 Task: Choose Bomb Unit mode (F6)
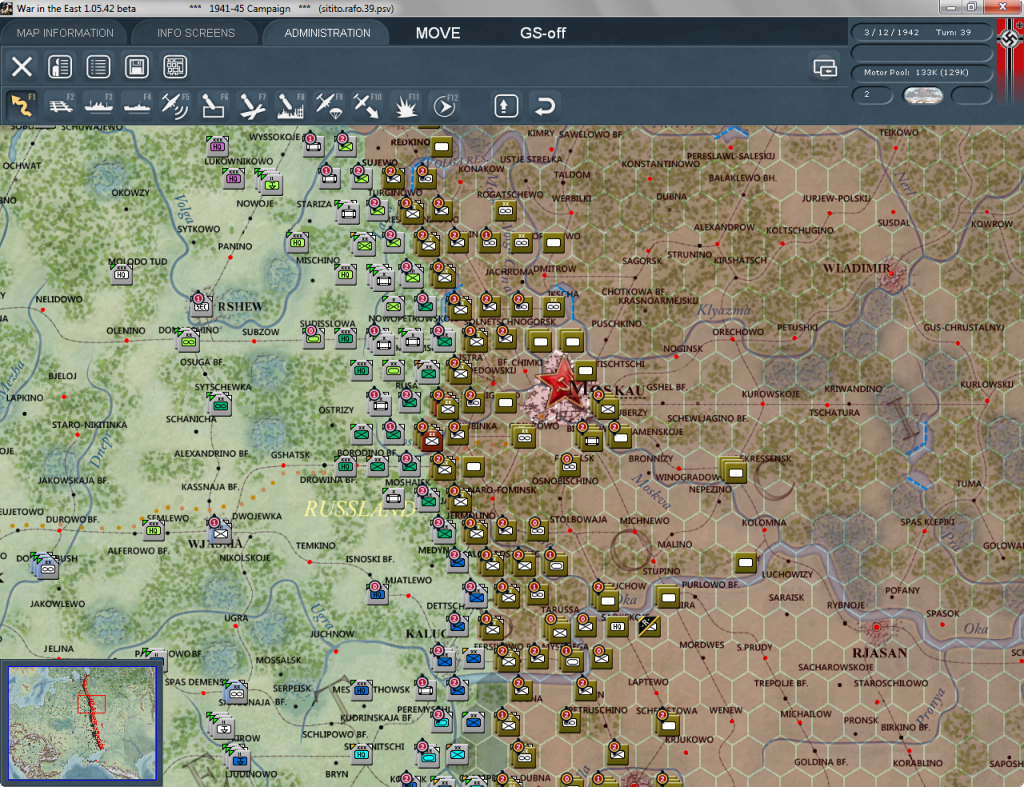[x=214, y=105]
